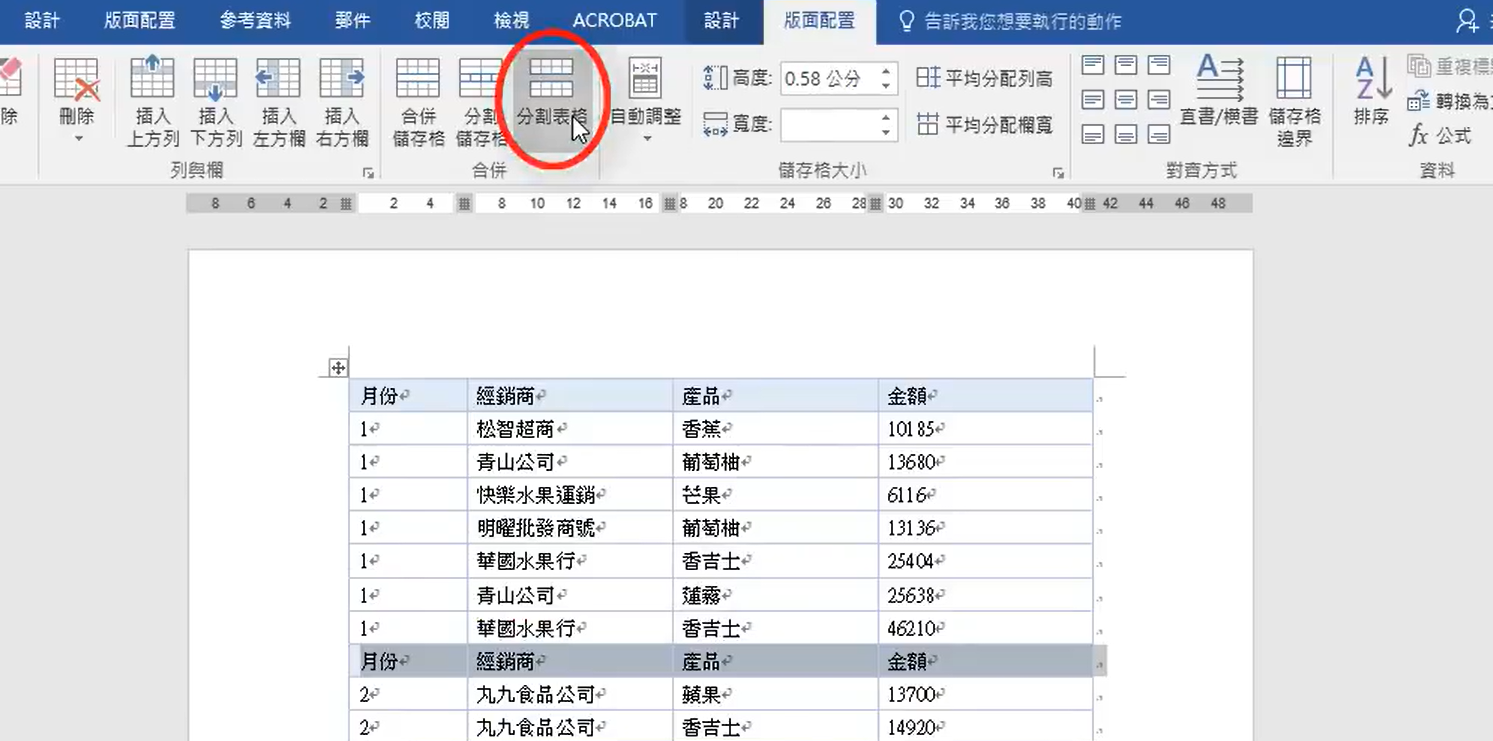Click 插入左方欄 (Insert Column Left)
The width and height of the screenshot is (1493, 741).
(278, 103)
